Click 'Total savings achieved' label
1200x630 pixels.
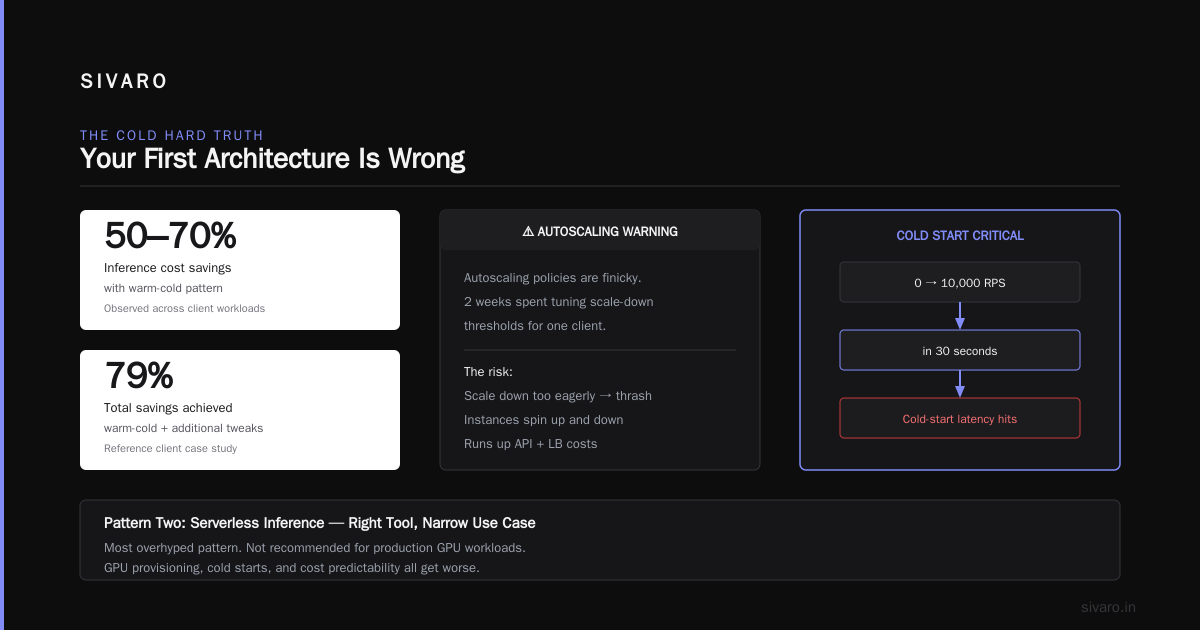pyautogui.click(x=168, y=408)
